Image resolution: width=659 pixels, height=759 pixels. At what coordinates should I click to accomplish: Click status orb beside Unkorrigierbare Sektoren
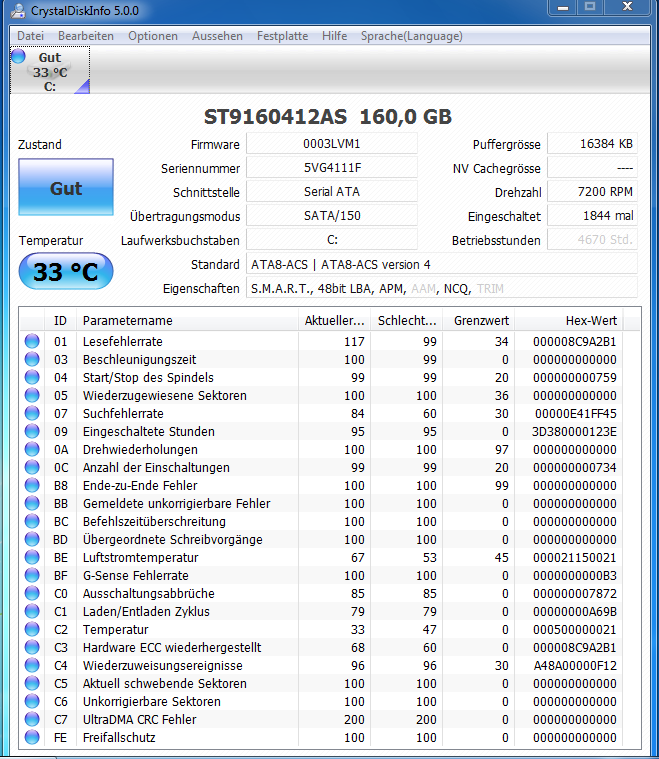point(32,701)
